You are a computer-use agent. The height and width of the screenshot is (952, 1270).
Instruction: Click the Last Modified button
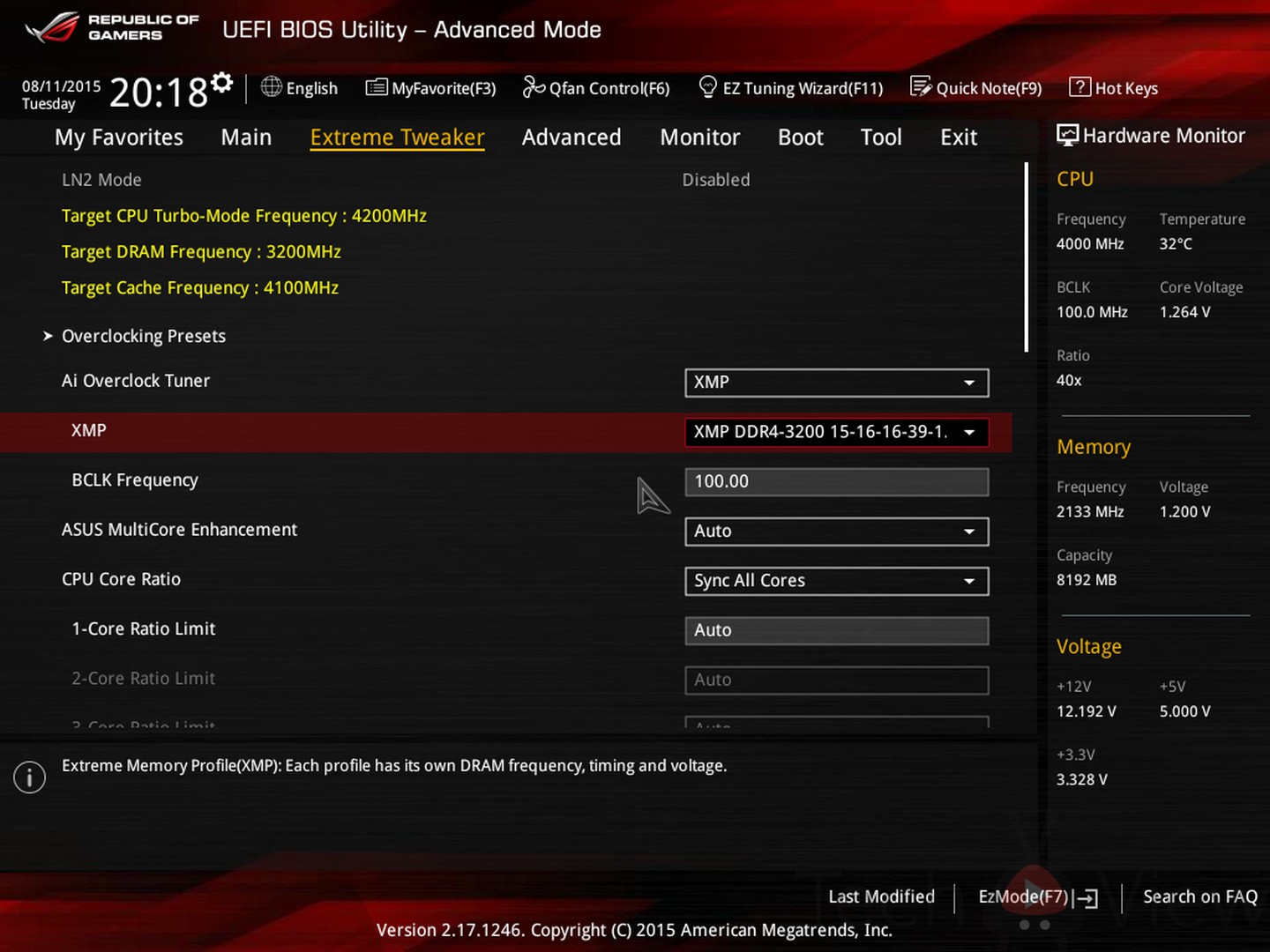point(881,896)
